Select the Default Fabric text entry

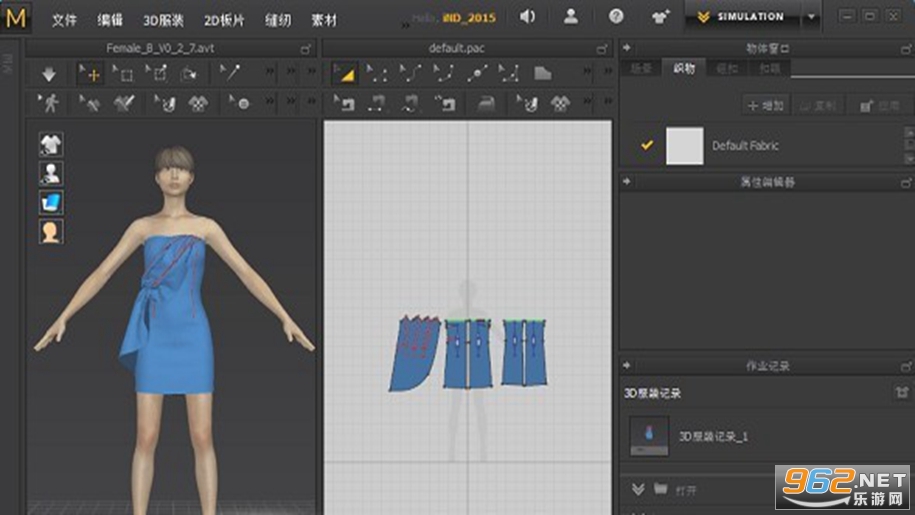(745, 145)
